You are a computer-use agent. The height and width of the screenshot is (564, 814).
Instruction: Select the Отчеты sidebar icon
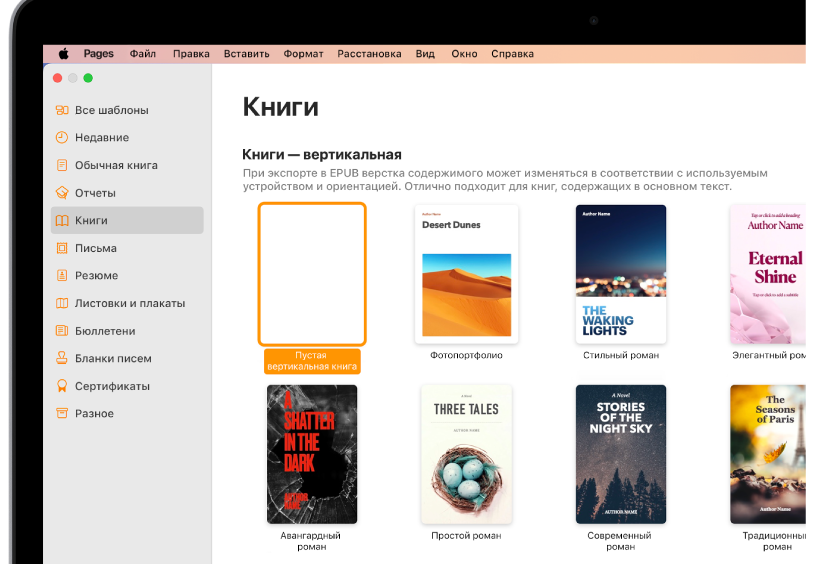(62, 193)
